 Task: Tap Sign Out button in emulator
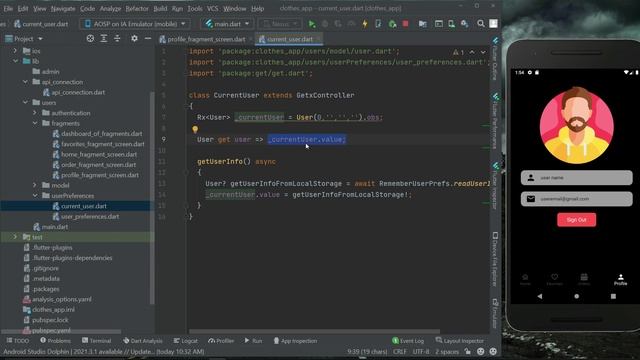[576, 220]
